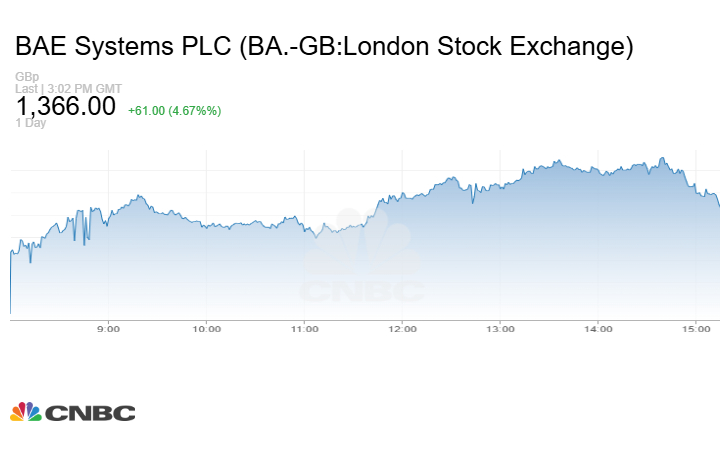Click the CNBC wordmark beside the peacock
The height and width of the screenshot is (450, 720).
[x=89, y=412]
